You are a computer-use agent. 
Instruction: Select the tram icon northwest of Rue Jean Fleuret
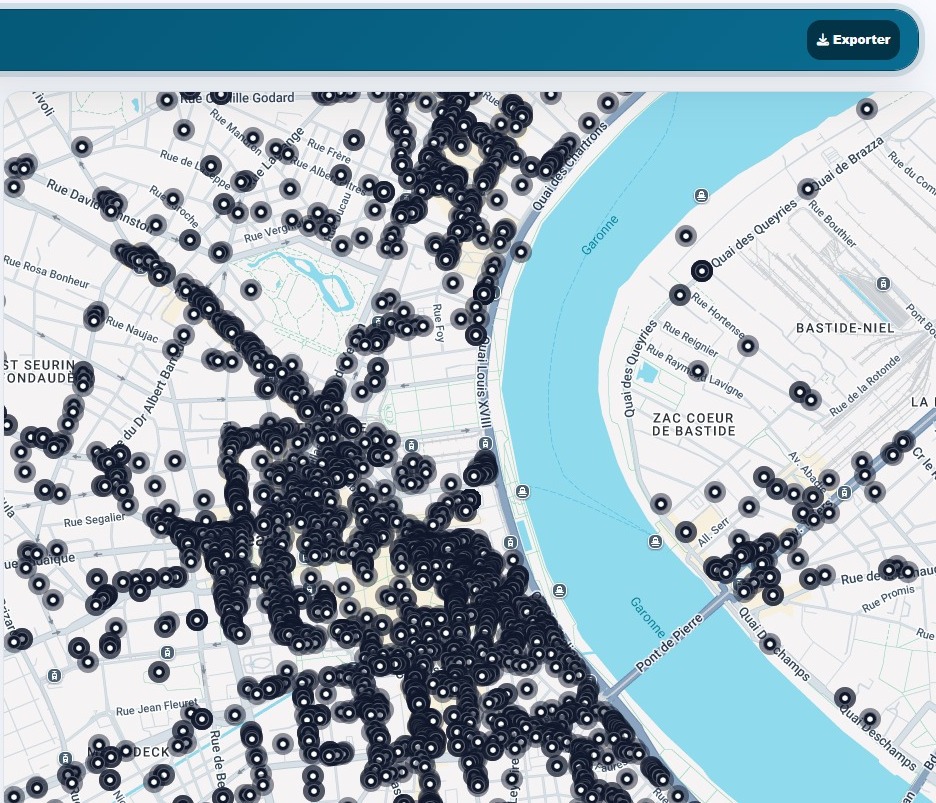[54, 676]
